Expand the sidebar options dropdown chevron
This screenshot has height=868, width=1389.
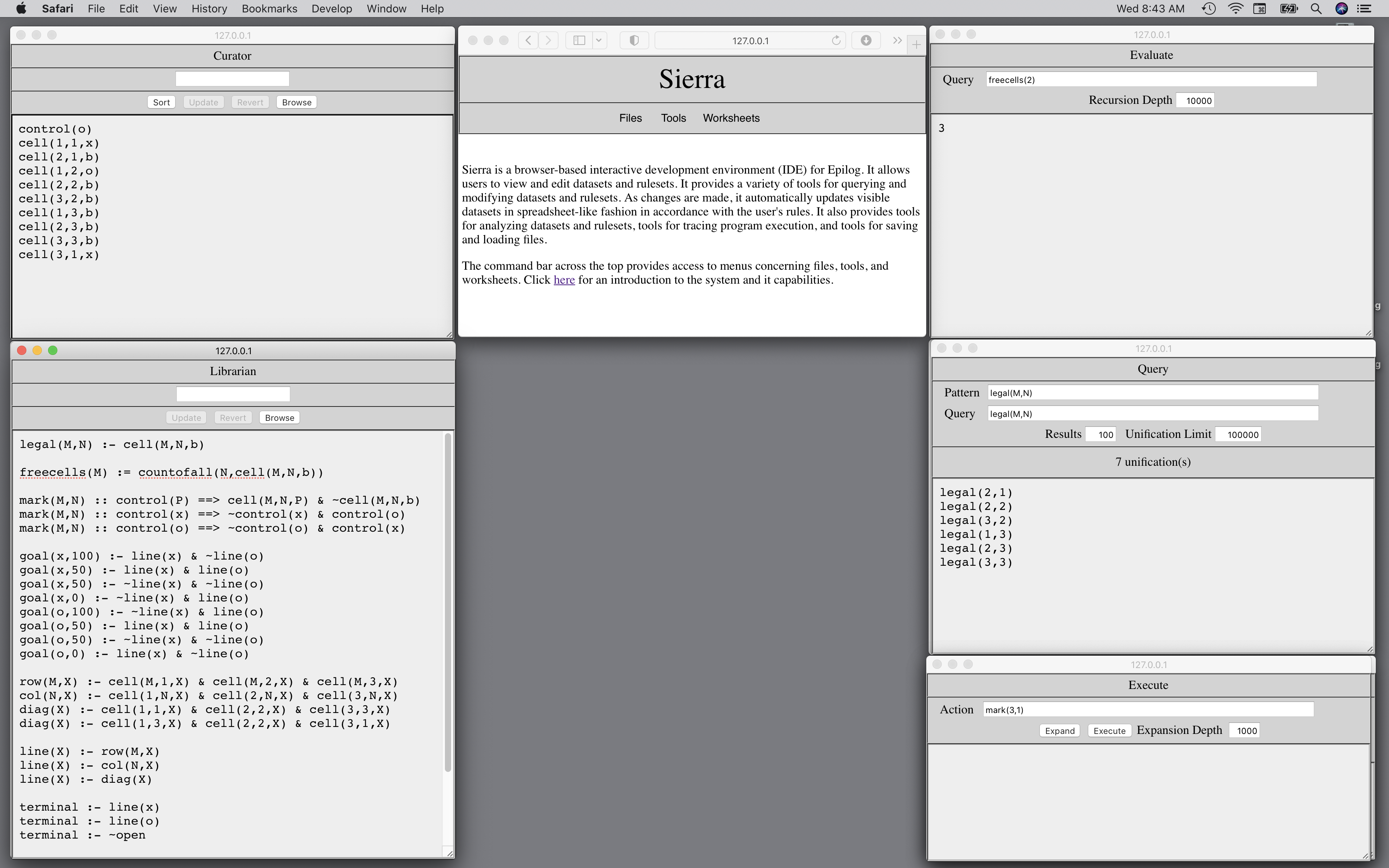click(x=599, y=41)
